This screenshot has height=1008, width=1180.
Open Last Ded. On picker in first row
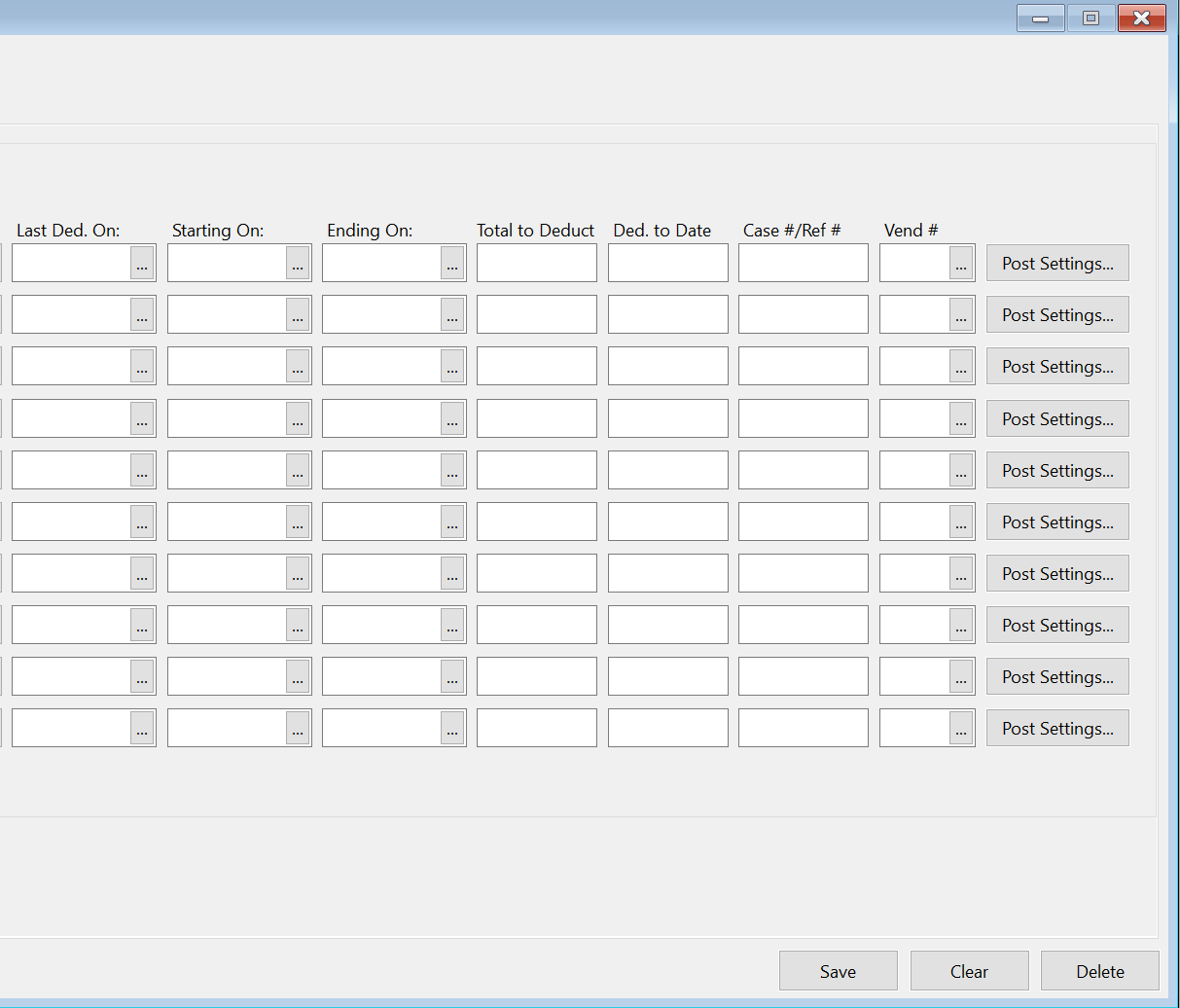tap(142, 264)
